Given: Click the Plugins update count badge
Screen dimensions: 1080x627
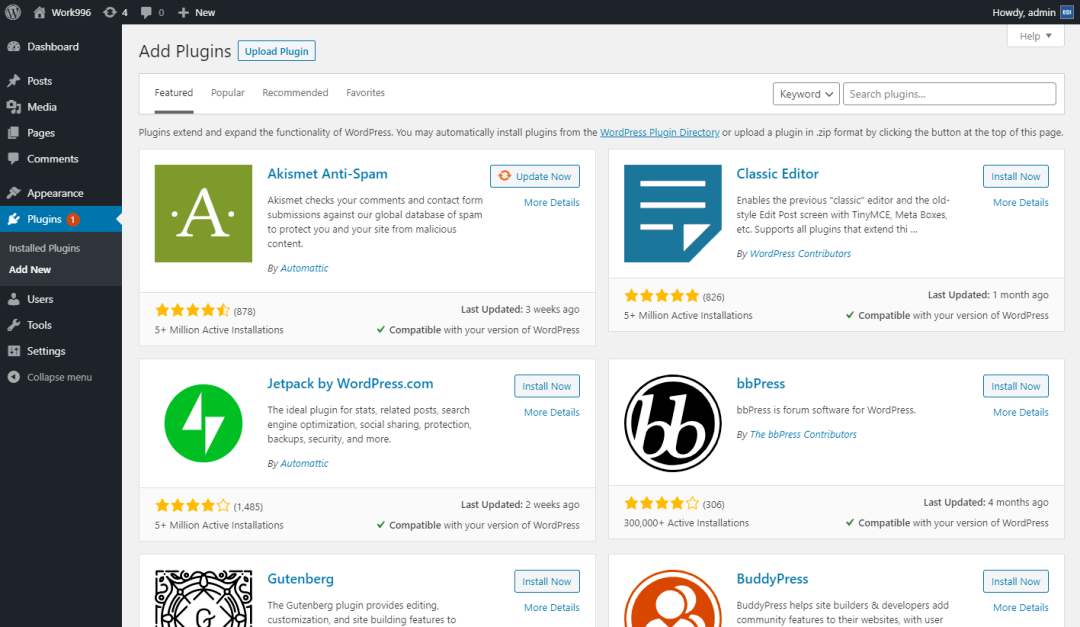Looking at the screenshot, I should (x=73, y=219).
